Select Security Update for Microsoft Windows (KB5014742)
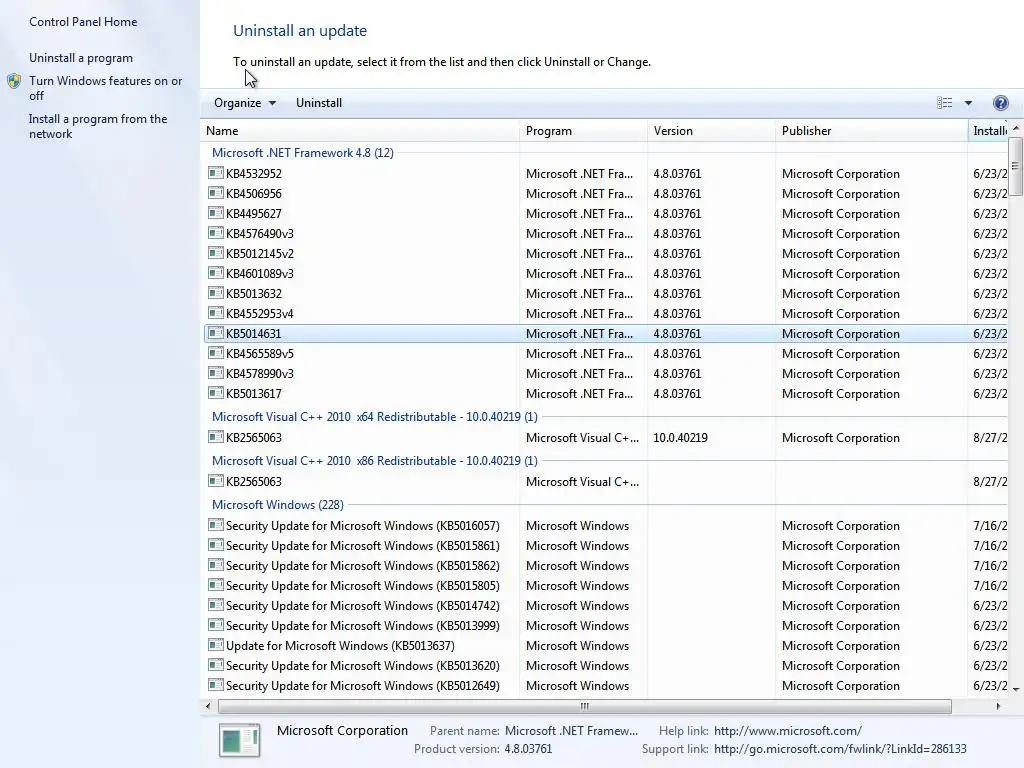The image size is (1024, 768). tap(362, 605)
